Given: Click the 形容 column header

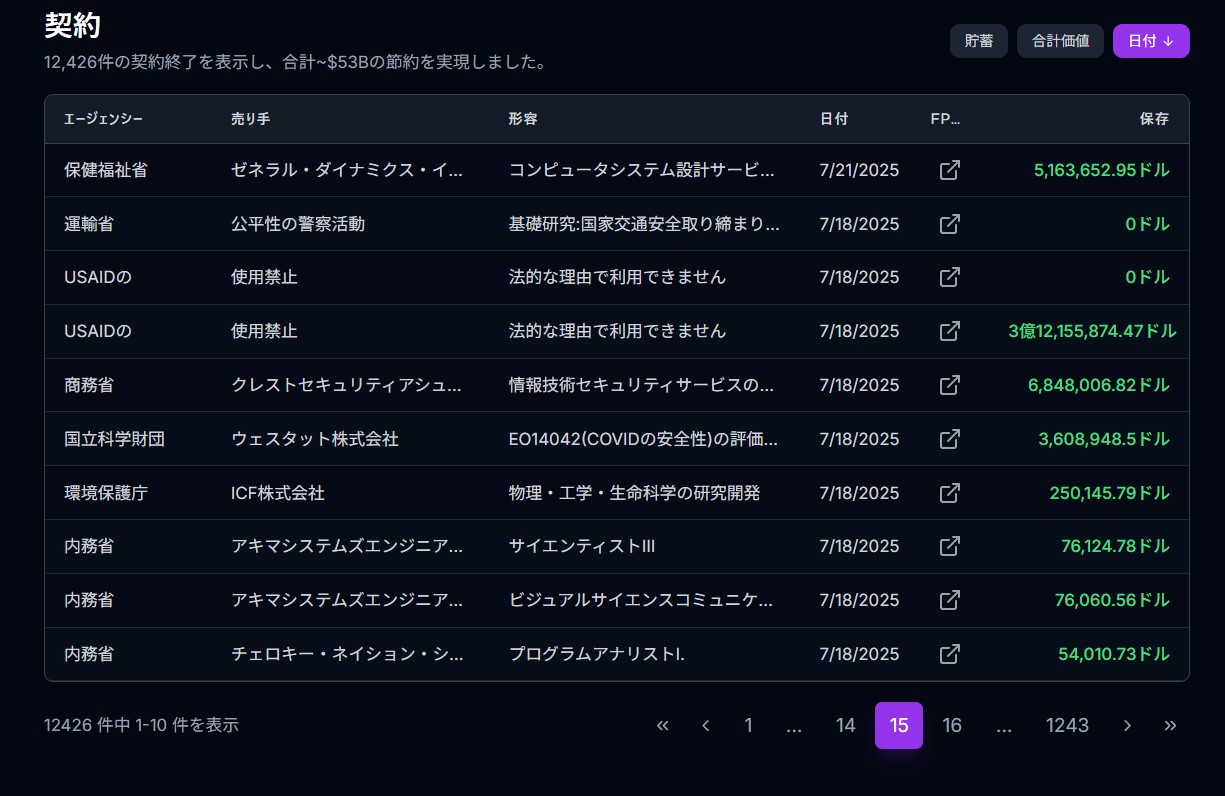Looking at the screenshot, I should pyautogui.click(x=523, y=119).
